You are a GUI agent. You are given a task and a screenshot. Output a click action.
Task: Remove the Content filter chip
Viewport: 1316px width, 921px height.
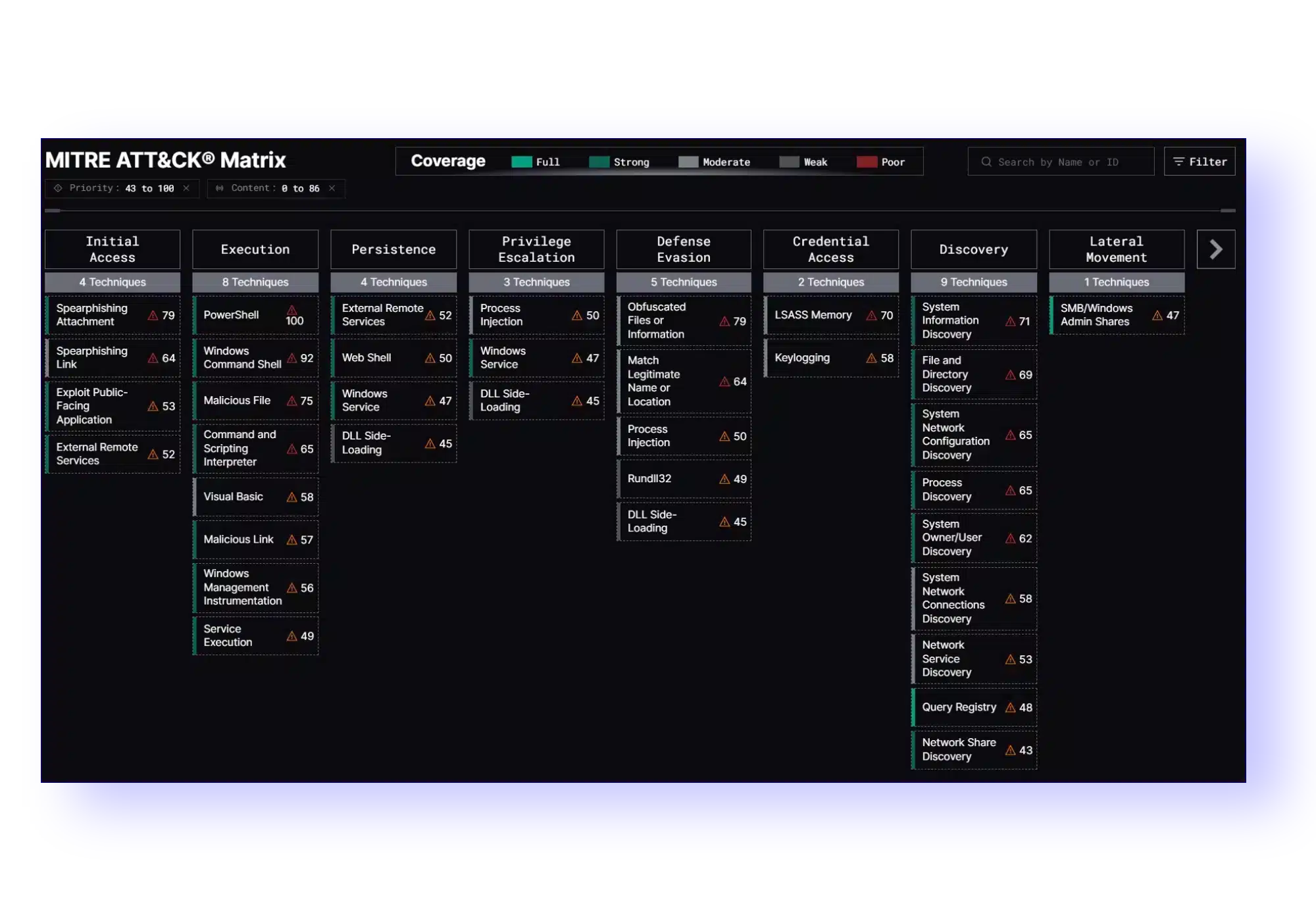[x=332, y=188]
